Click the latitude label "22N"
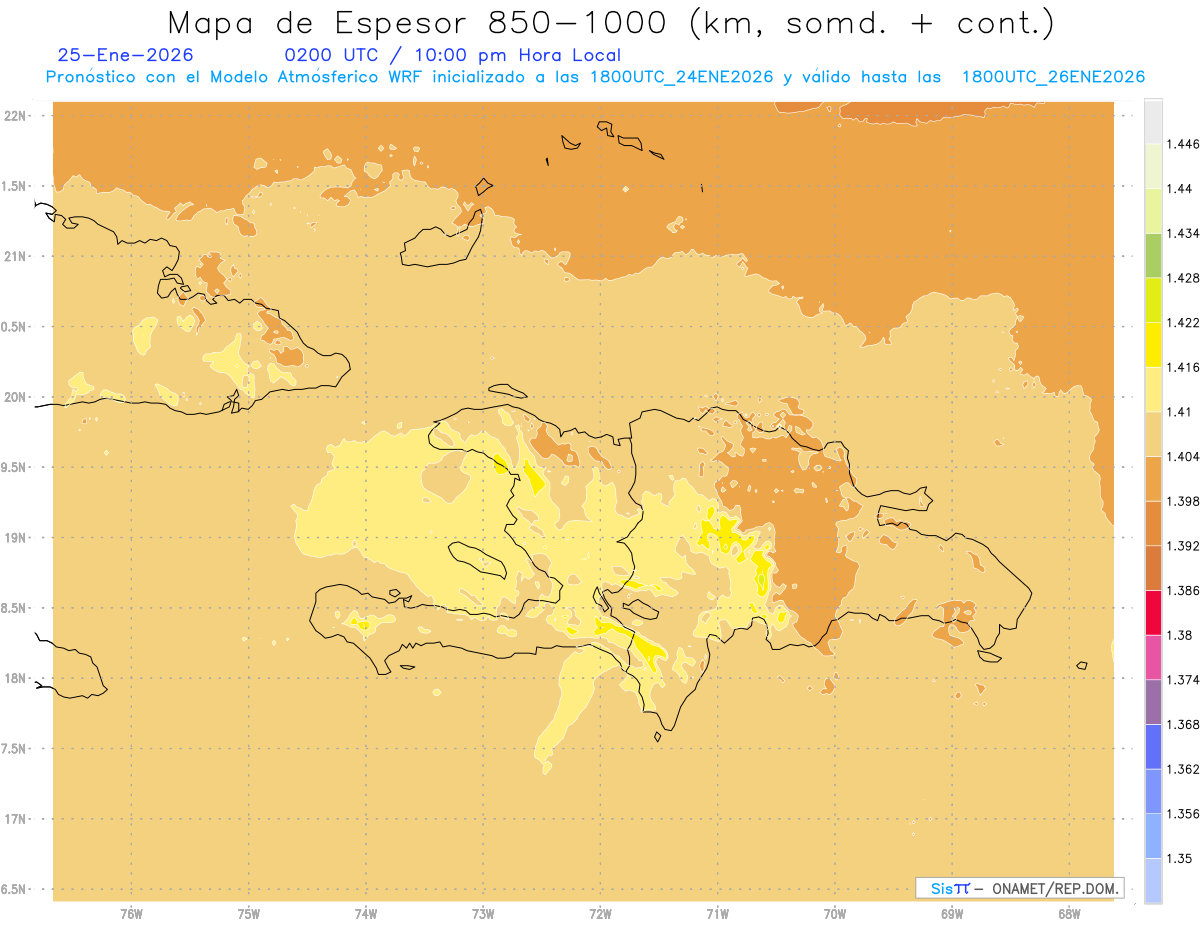The image size is (1200, 927). (16, 116)
